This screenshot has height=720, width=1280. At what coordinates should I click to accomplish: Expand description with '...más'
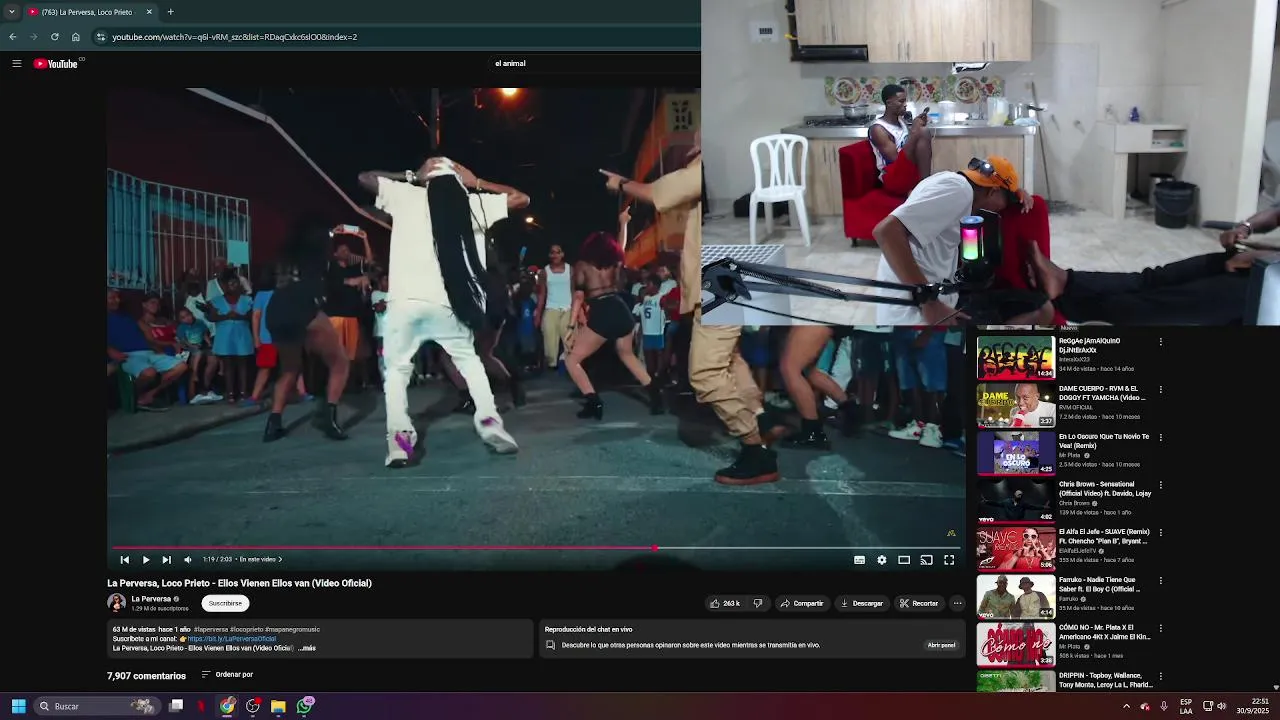coord(307,648)
